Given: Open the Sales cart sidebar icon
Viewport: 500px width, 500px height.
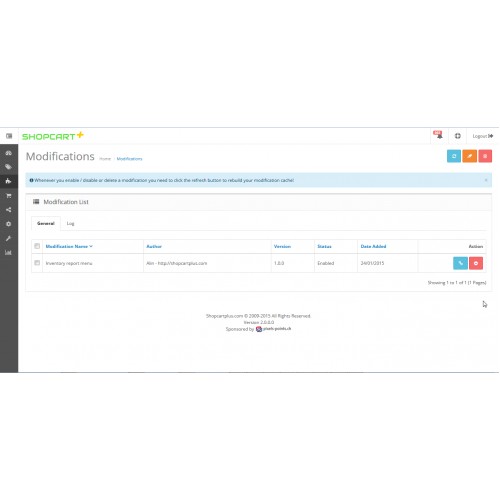Looking at the screenshot, I should click(x=9, y=196).
